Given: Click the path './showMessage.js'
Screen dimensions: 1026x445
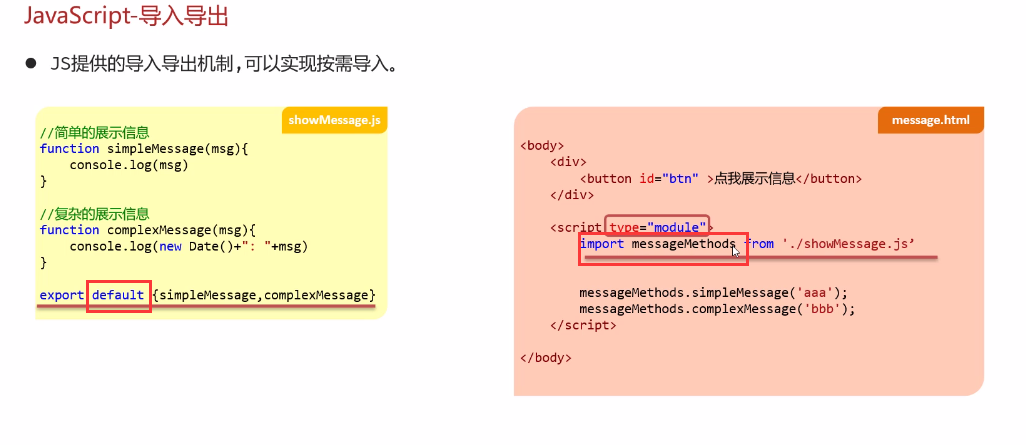Looking at the screenshot, I should [847, 244].
